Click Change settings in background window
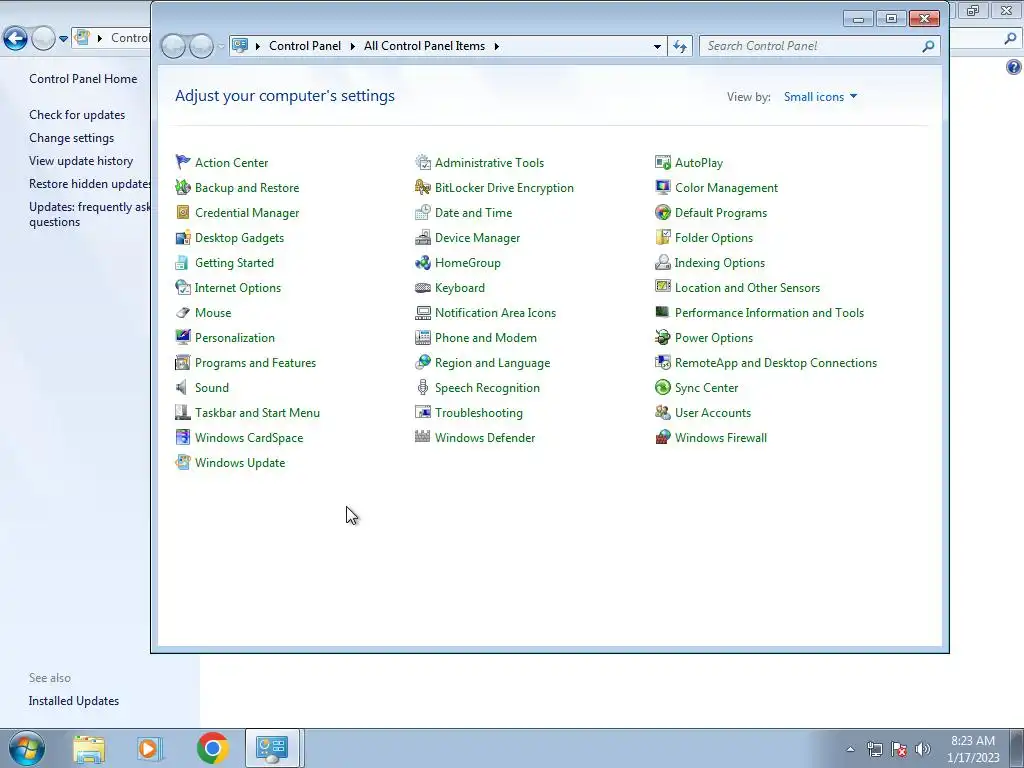 point(71,138)
